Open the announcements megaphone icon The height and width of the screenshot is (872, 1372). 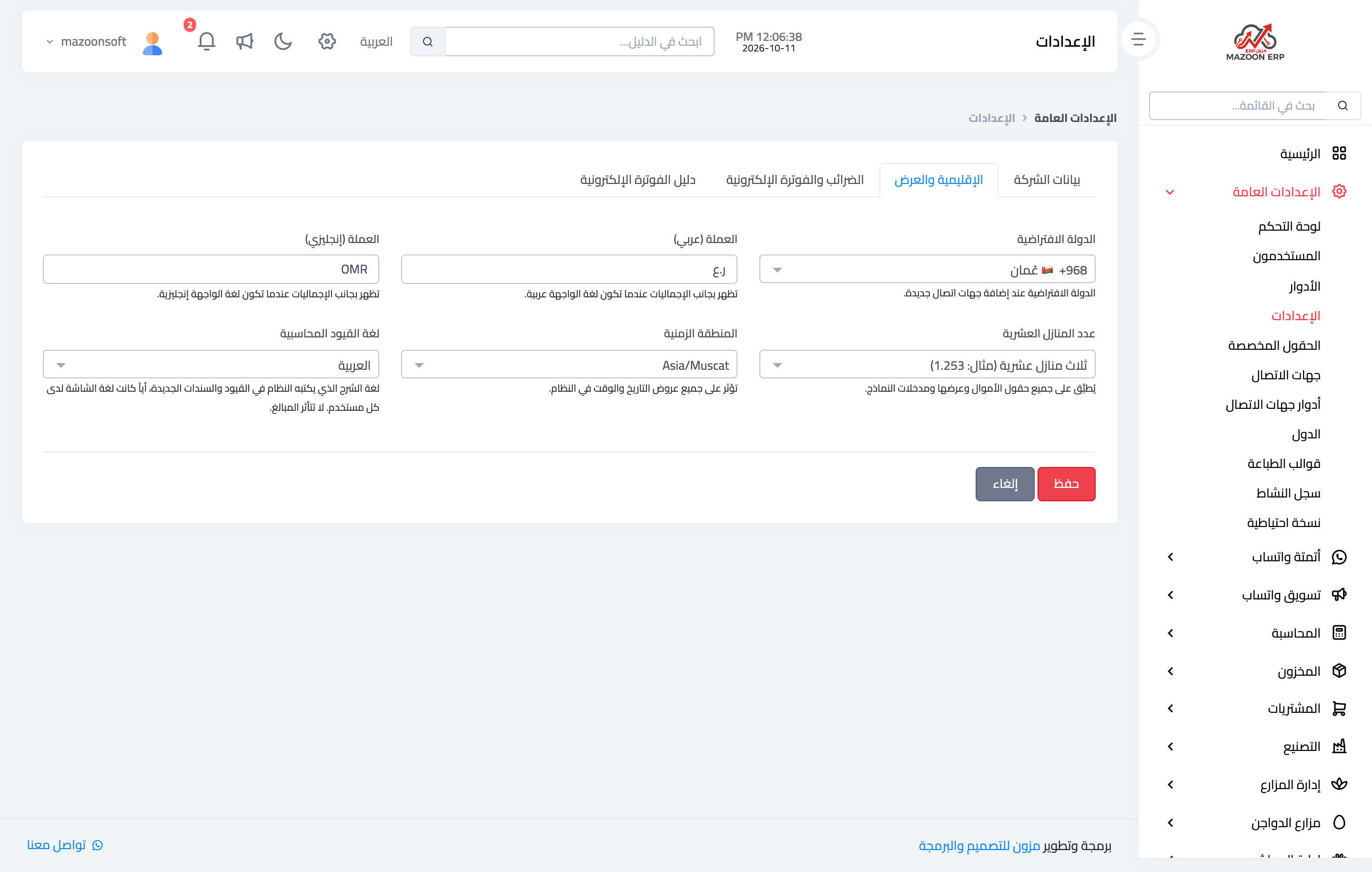(x=244, y=41)
